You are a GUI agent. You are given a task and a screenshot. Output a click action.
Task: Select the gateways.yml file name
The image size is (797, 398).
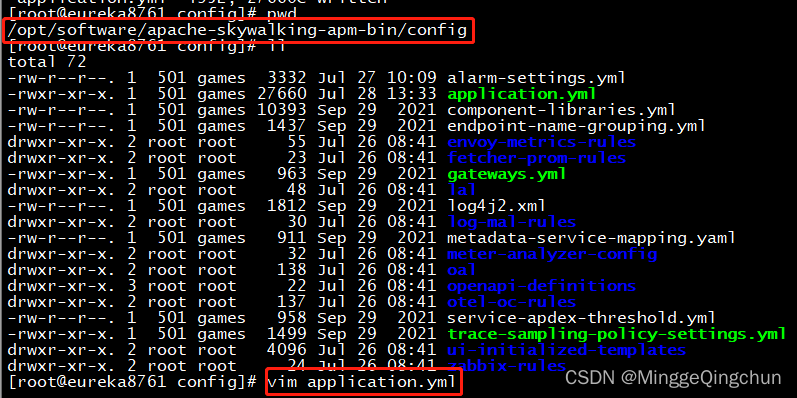(507, 174)
